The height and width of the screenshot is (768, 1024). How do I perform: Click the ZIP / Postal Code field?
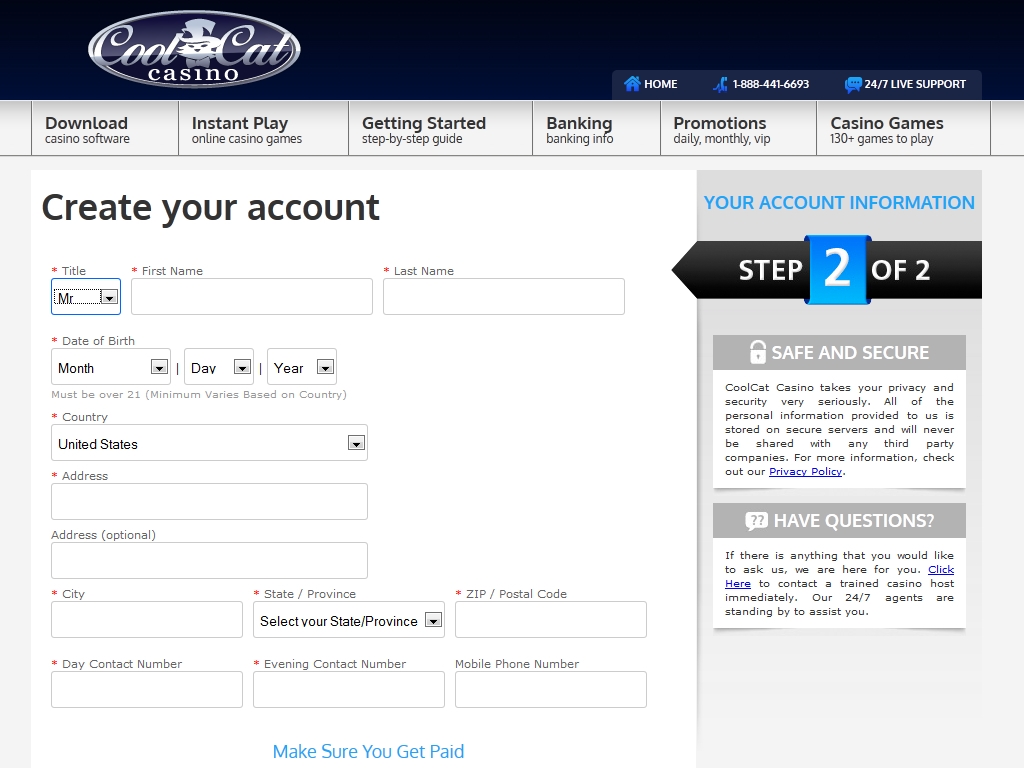pyautogui.click(x=551, y=620)
